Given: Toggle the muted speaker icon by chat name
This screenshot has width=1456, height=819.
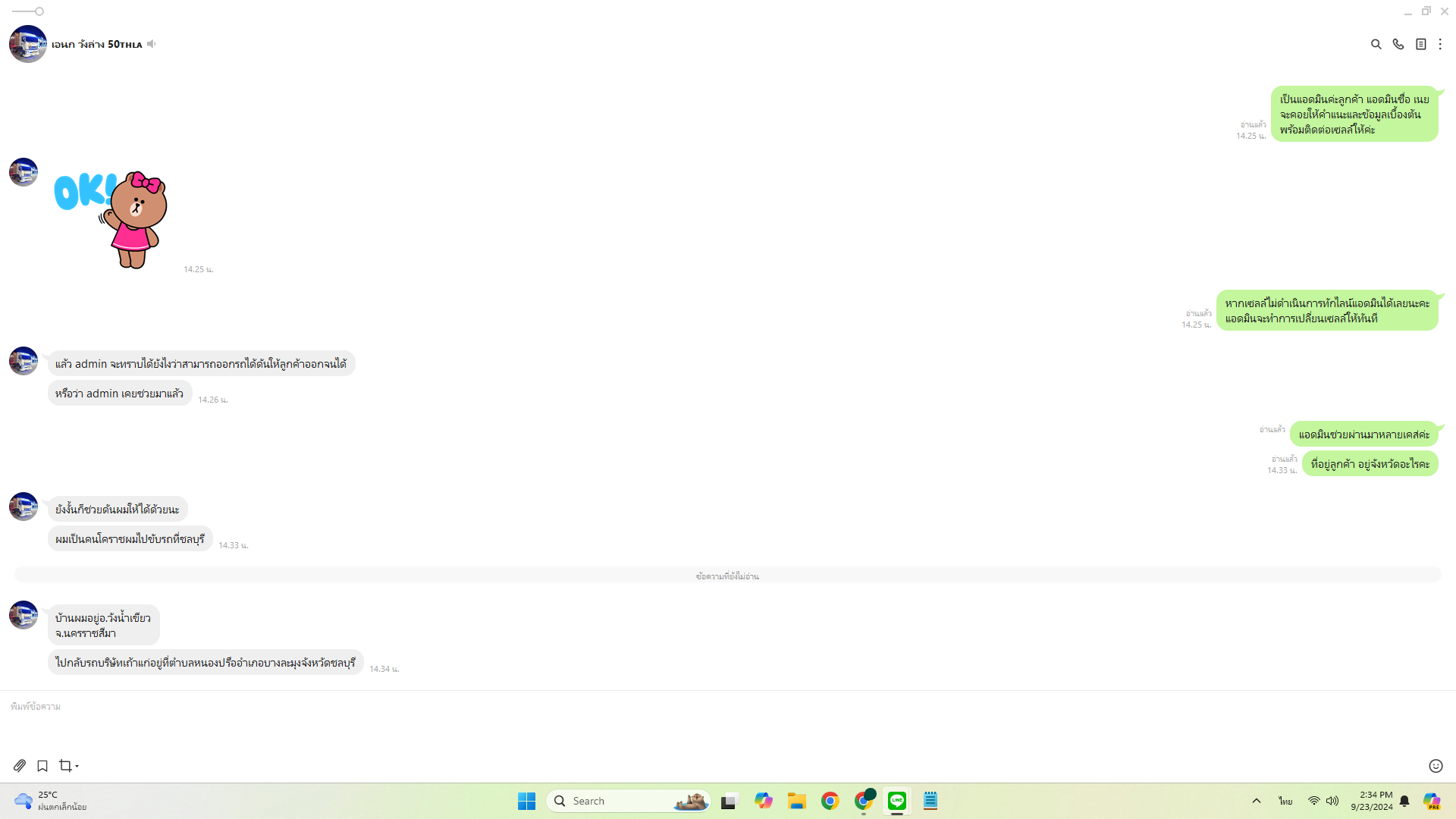Looking at the screenshot, I should click(152, 44).
